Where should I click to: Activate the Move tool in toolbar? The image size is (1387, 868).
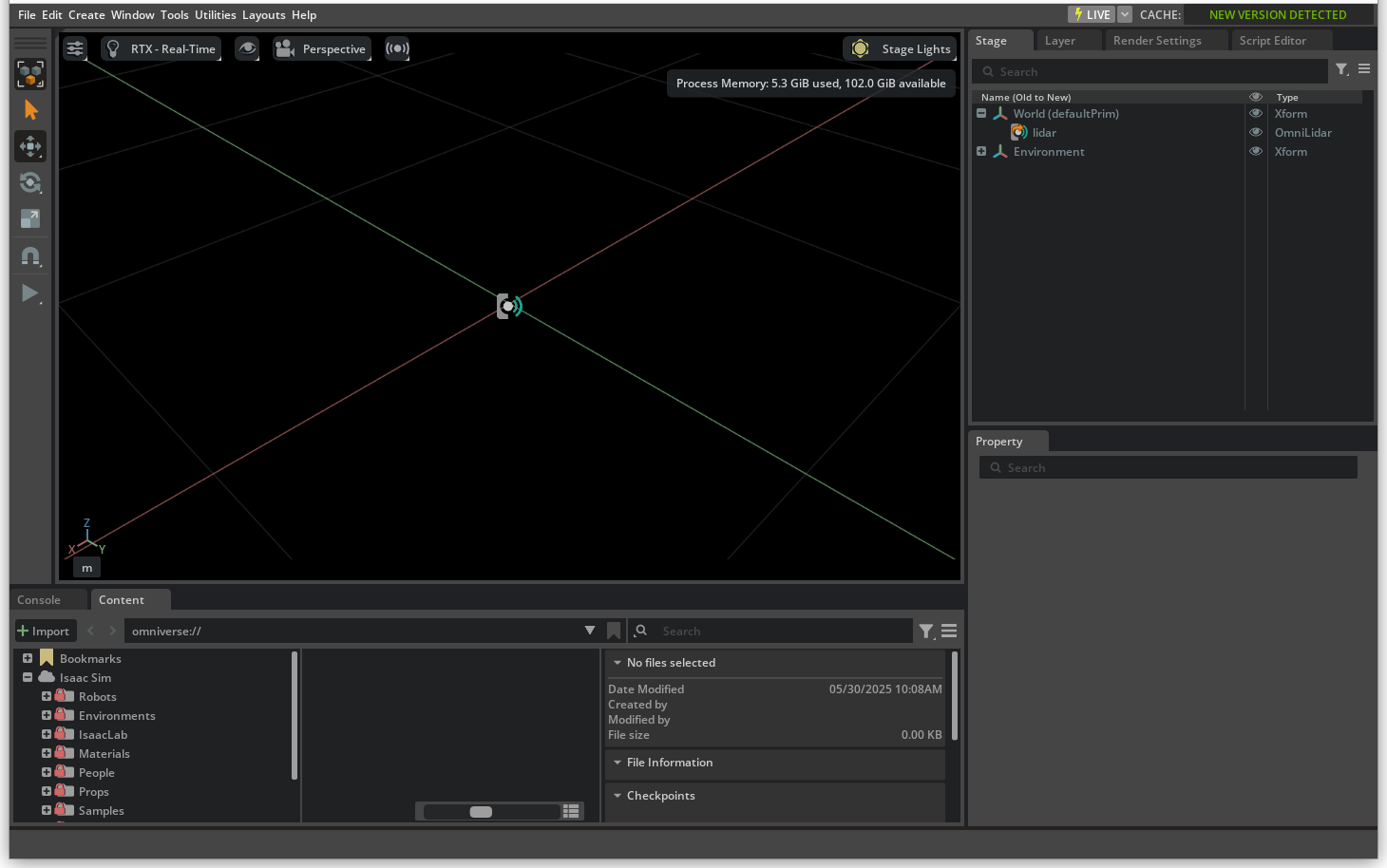(30, 146)
